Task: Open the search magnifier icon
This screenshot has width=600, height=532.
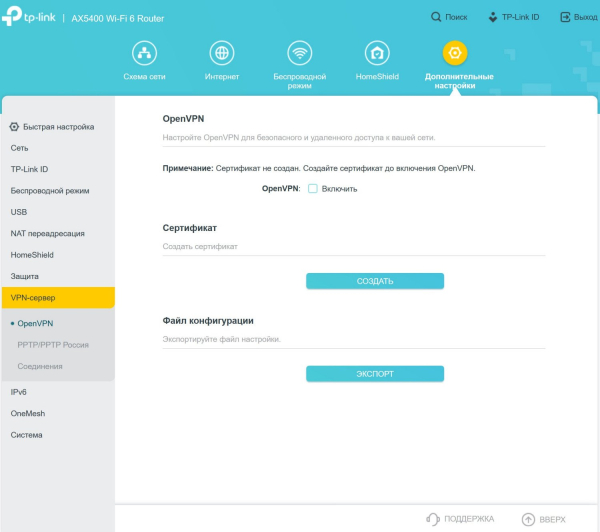Action: tap(436, 17)
